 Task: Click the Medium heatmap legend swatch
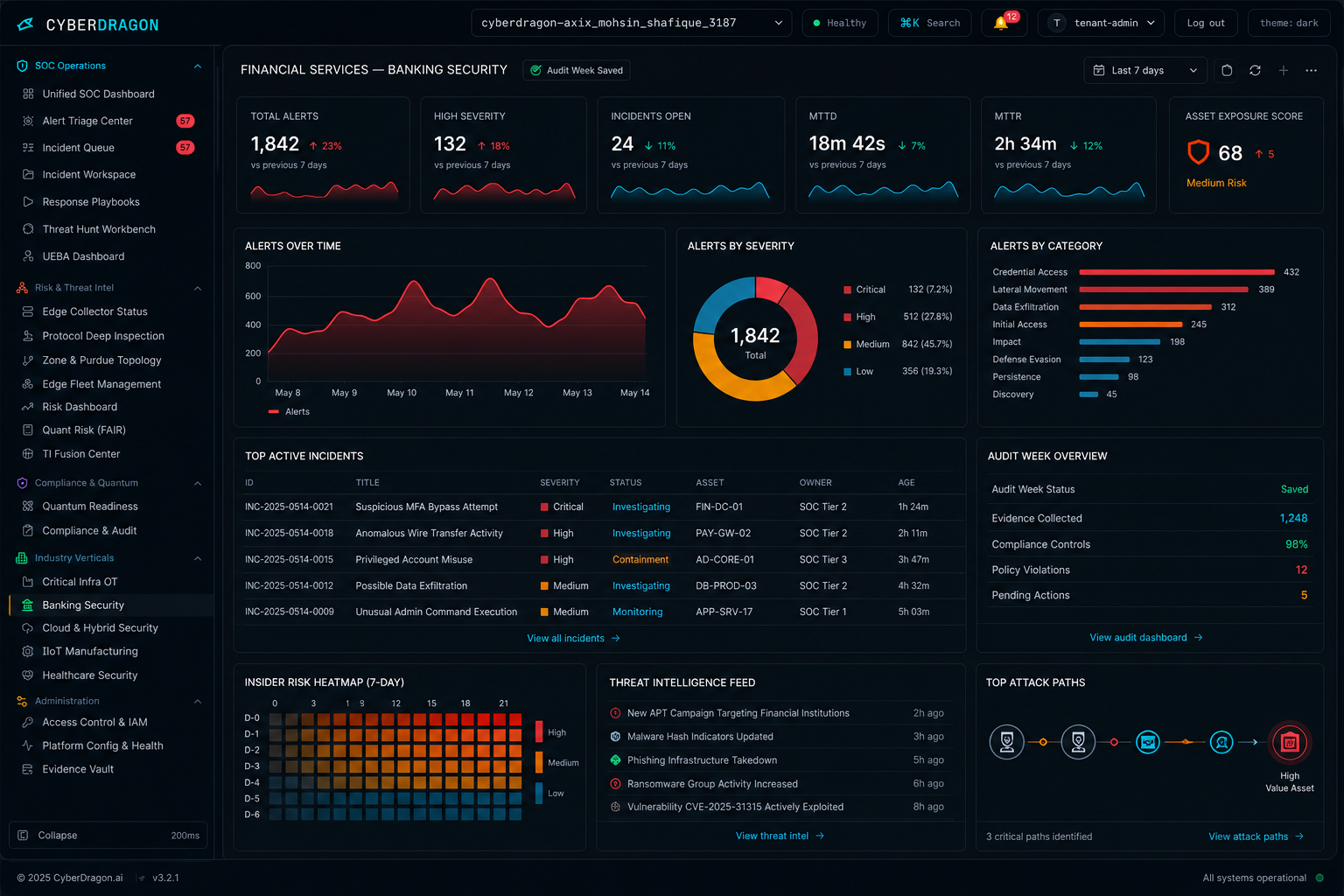[539, 762]
